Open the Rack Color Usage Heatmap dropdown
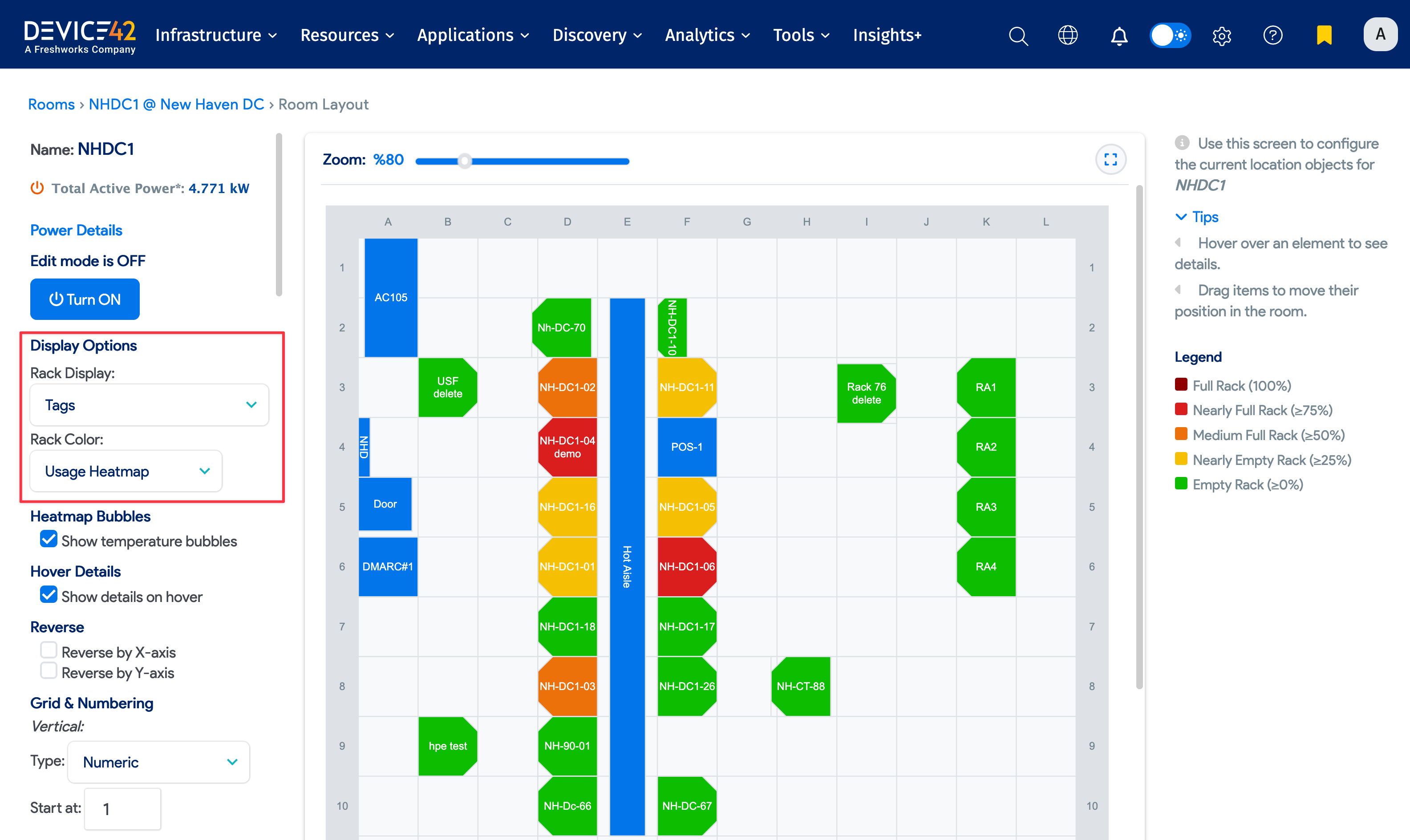The image size is (1410, 840). pyautogui.click(x=126, y=471)
